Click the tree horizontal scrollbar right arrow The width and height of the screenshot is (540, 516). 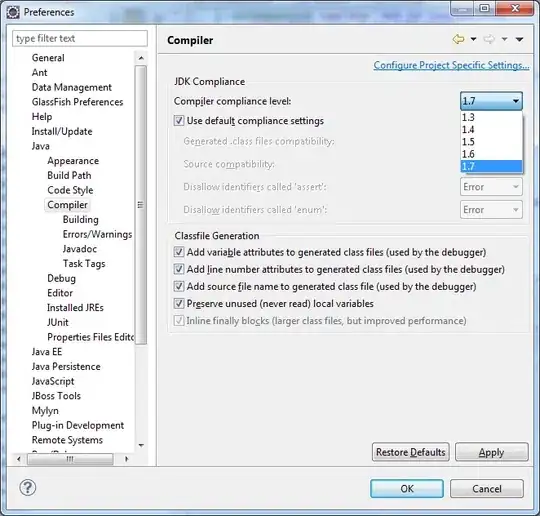[127, 459]
